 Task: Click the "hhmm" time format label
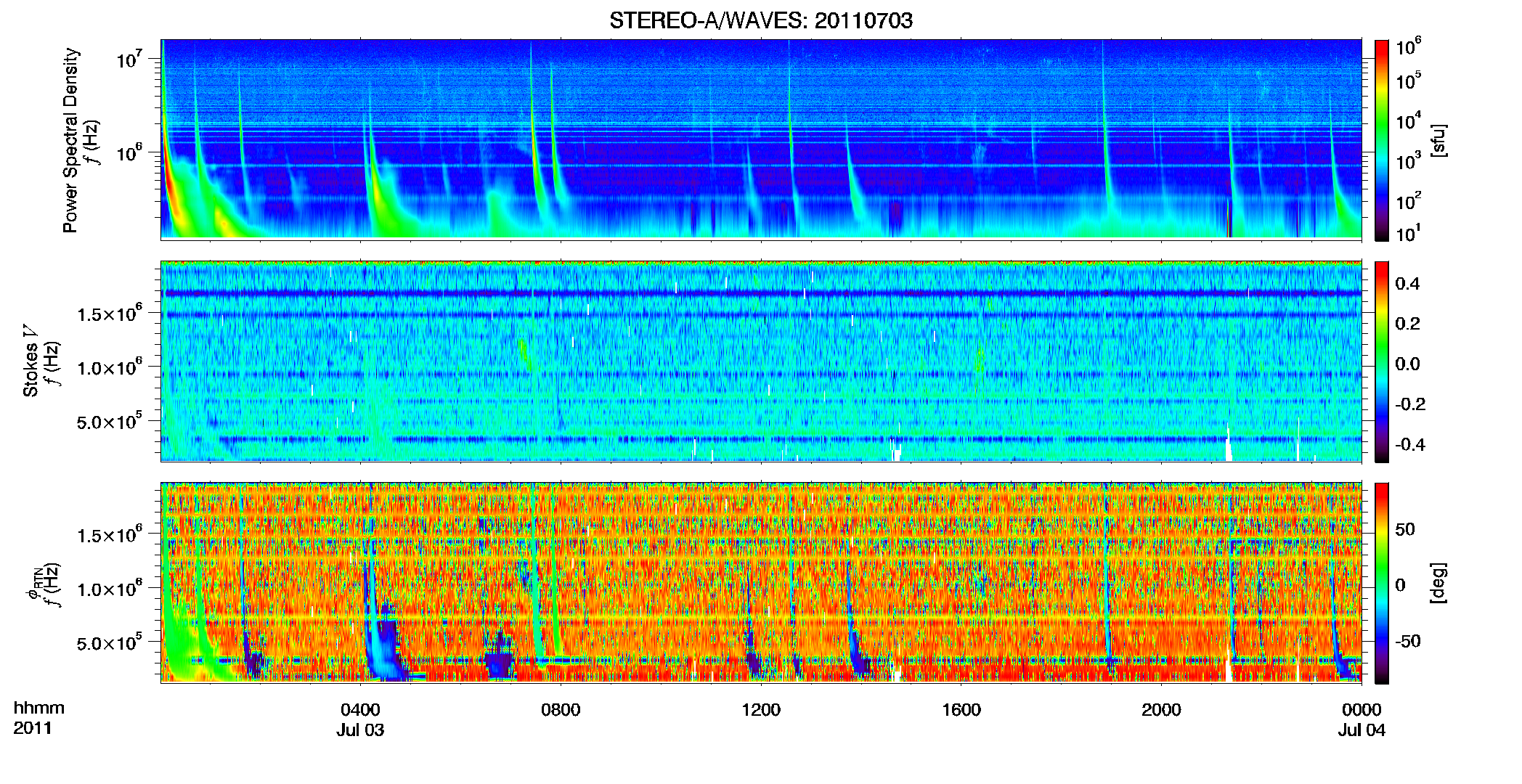[39, 709]
